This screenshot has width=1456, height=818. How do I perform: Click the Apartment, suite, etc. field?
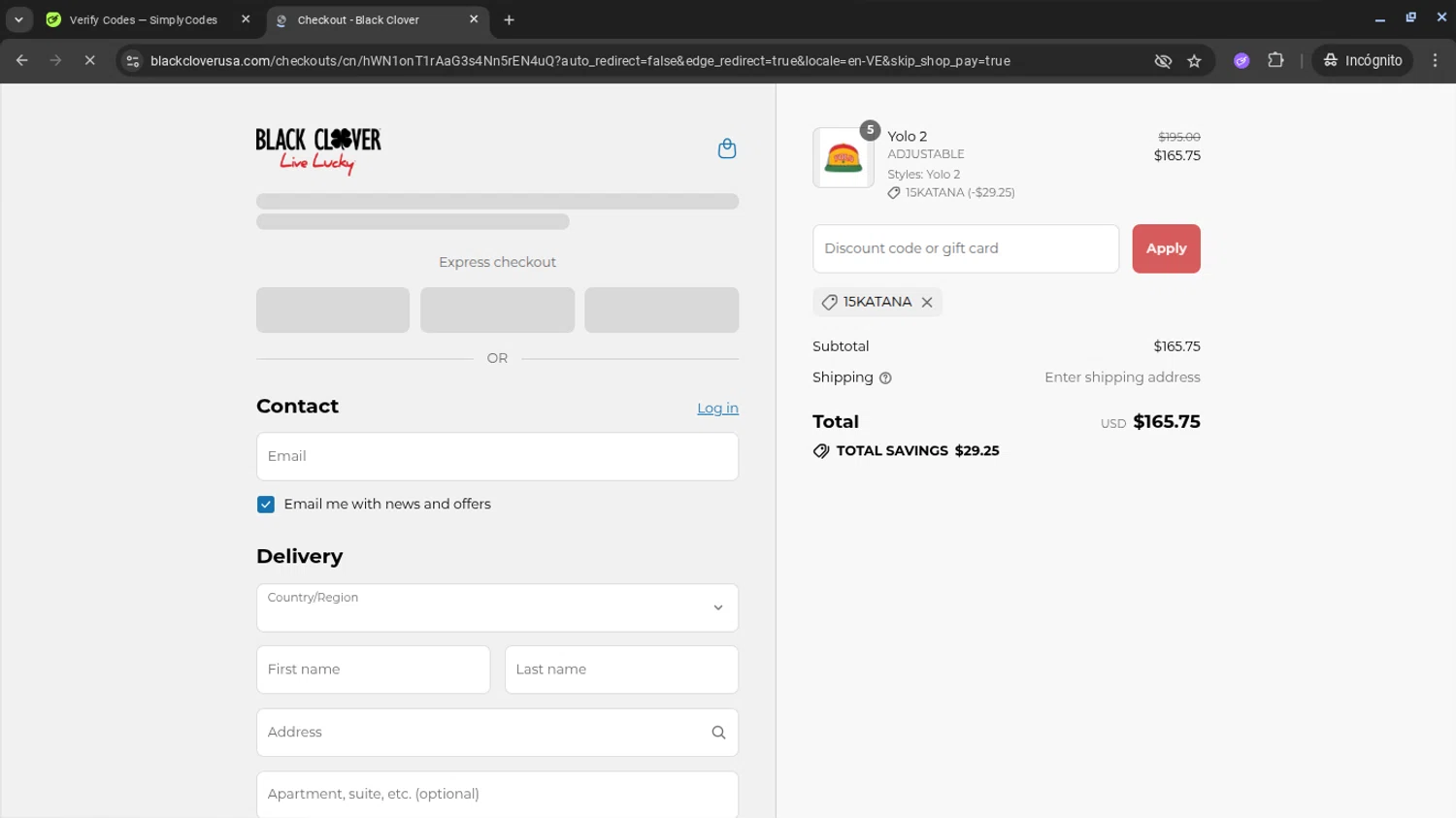tap(497, 795)
